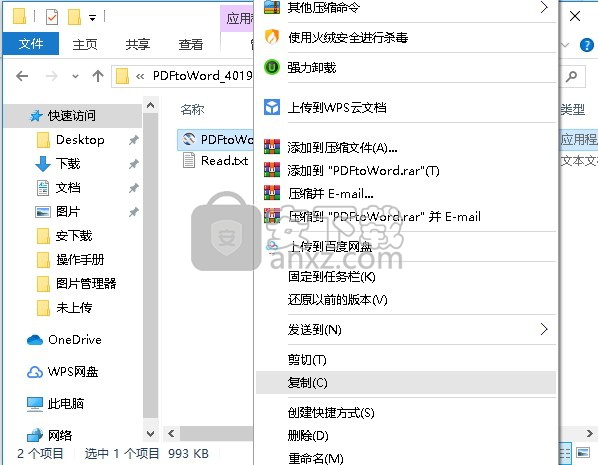Image resolution: width=598 pixels, height=465 pixels.
Task: Navigate back with the back arrow
Action: point(22,76)
